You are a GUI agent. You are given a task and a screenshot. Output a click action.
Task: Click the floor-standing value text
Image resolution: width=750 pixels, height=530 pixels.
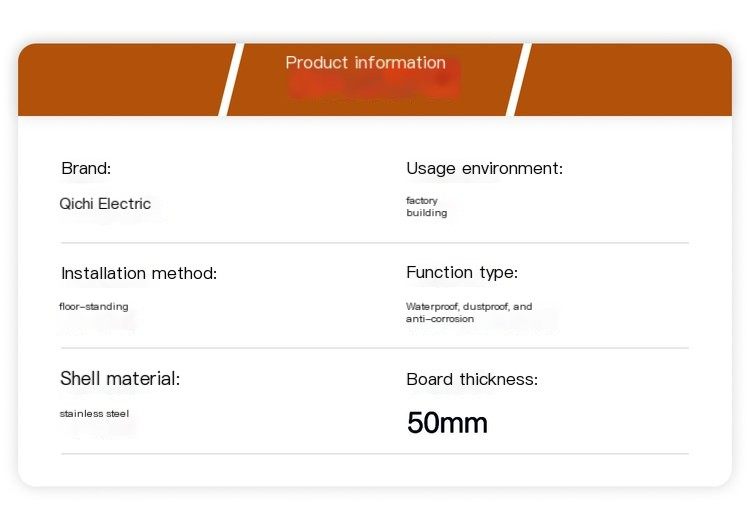pyautogui.click(x=94, y=307)
